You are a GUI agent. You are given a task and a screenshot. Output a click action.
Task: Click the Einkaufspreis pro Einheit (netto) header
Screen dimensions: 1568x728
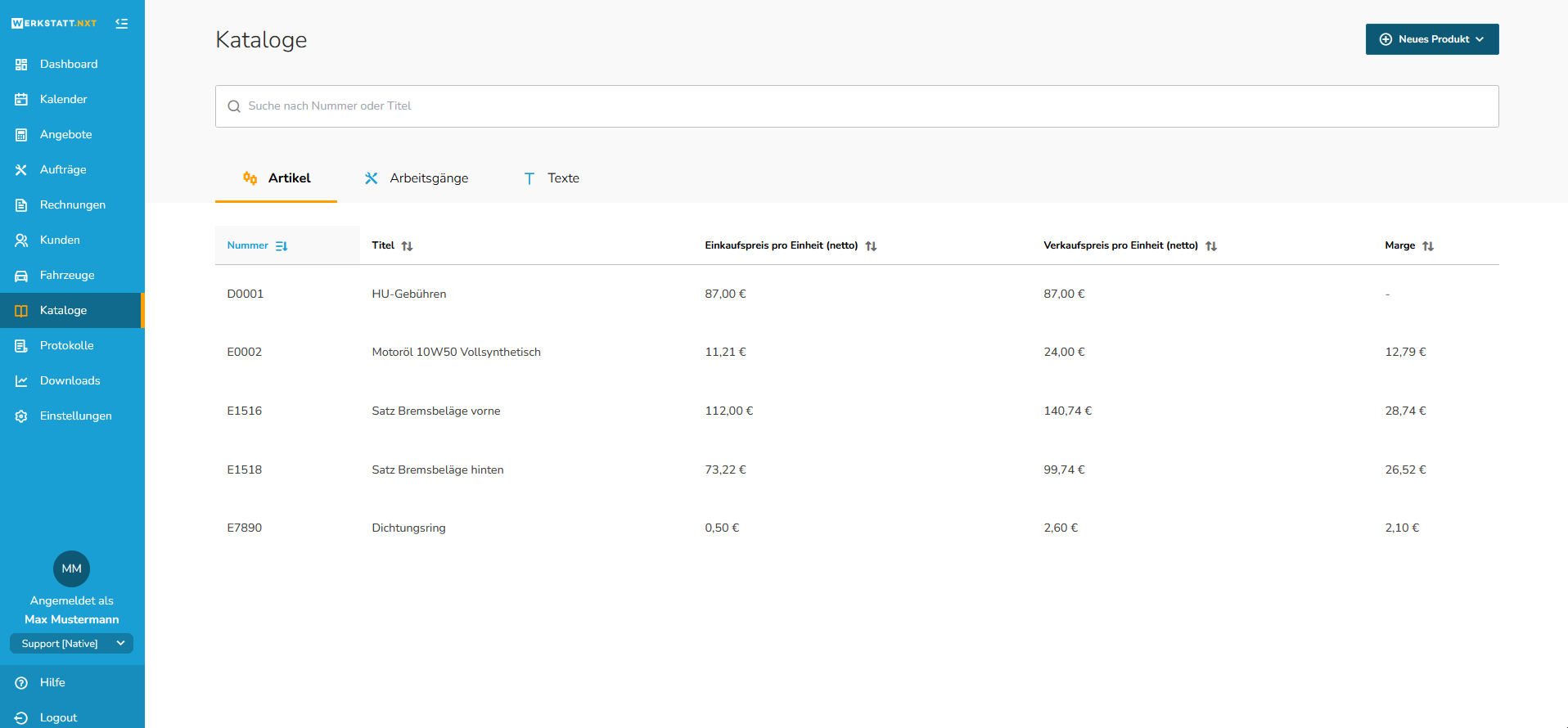click(x=782, y=245)
